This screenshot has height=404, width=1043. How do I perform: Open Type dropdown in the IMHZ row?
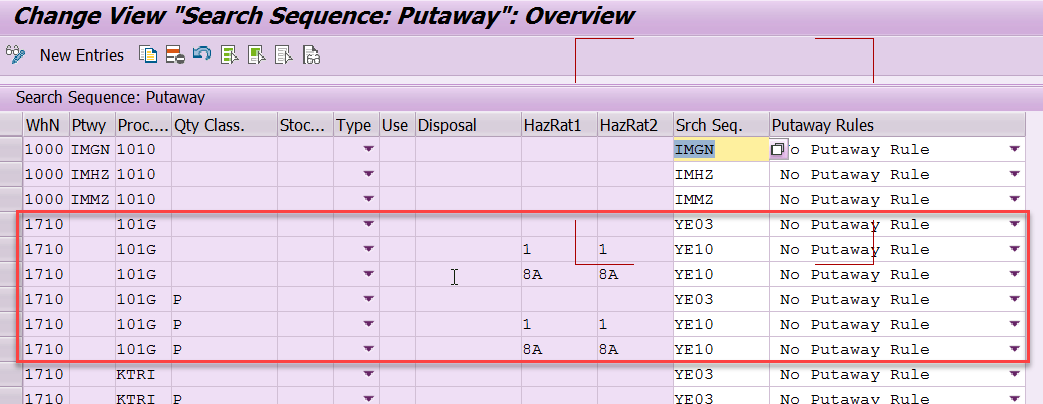click(x=368, y=174)
